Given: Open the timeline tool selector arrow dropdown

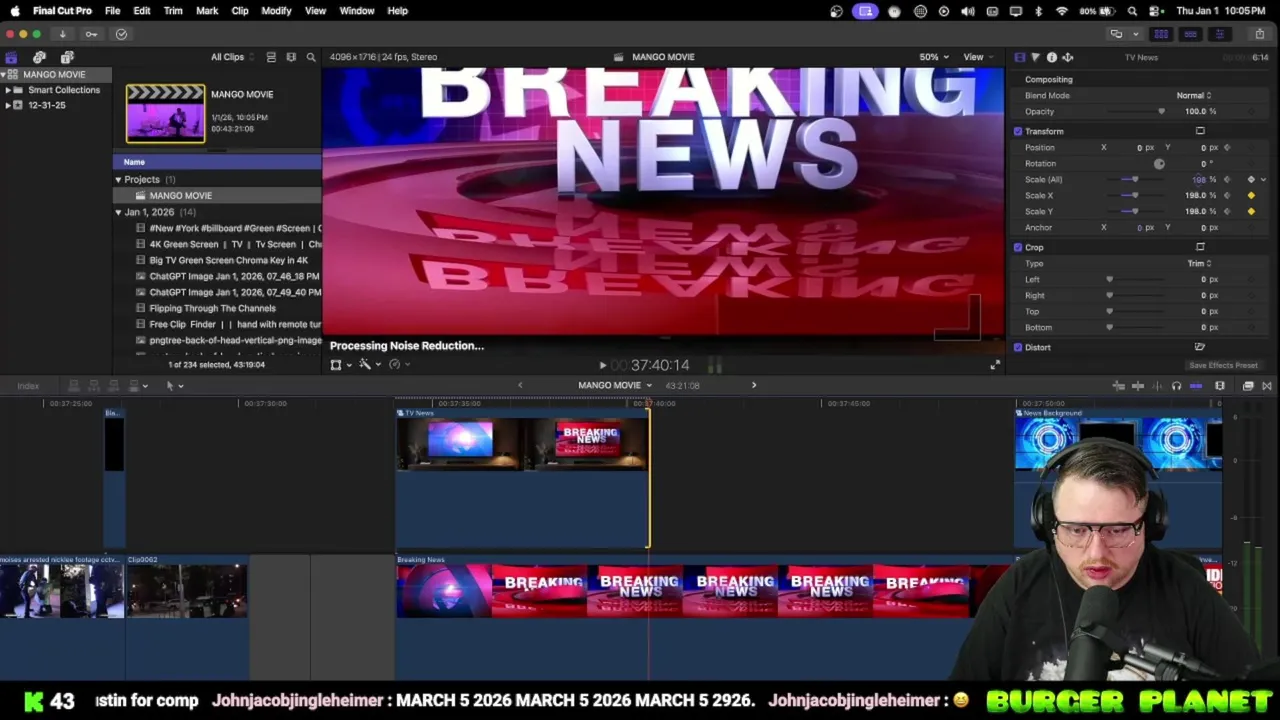Looking at the screenshot, I should pyautogui.click(x=174, y=386).
